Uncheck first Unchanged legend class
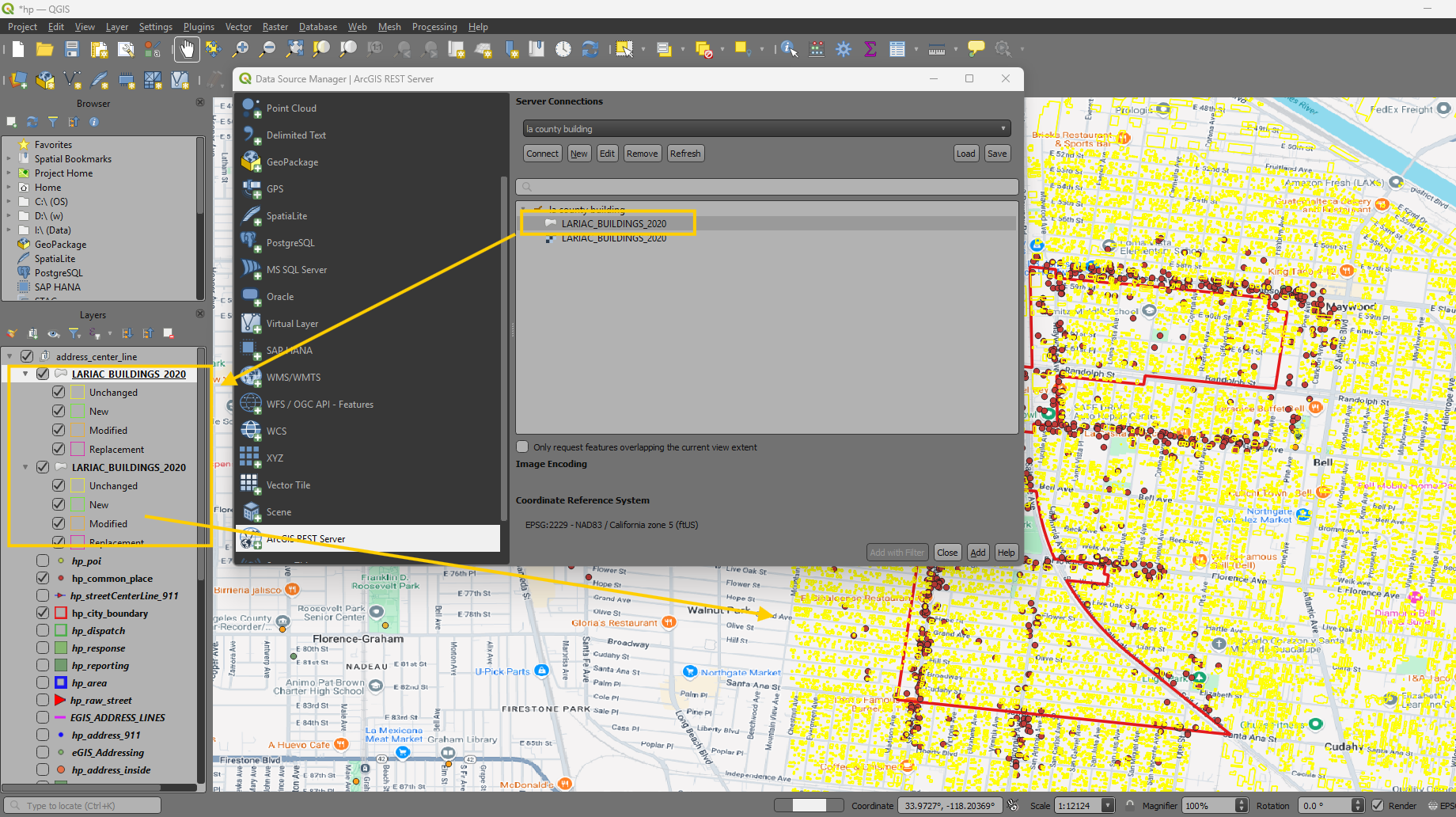The height and width of the screenshot is (817, 1456). pyautogui.click(x=59, y=392)
